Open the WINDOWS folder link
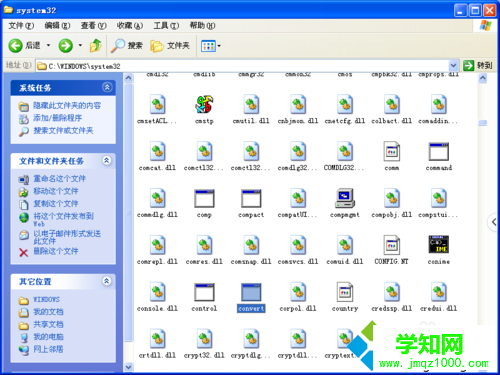Viewport: 500px width, 375px height. [x=46, y=299]
